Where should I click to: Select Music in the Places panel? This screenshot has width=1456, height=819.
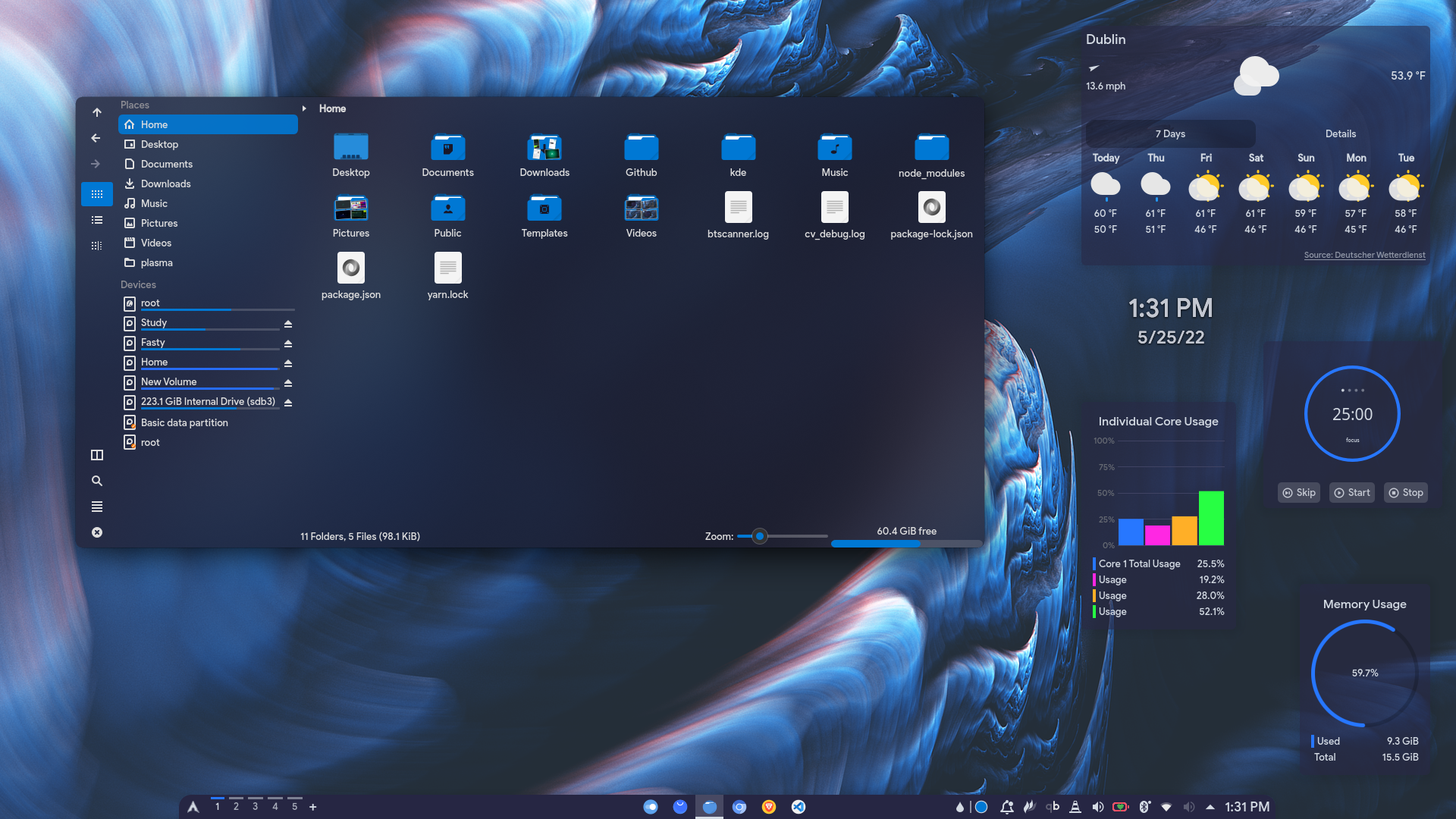pyautogui.click(x=208, y=203)
